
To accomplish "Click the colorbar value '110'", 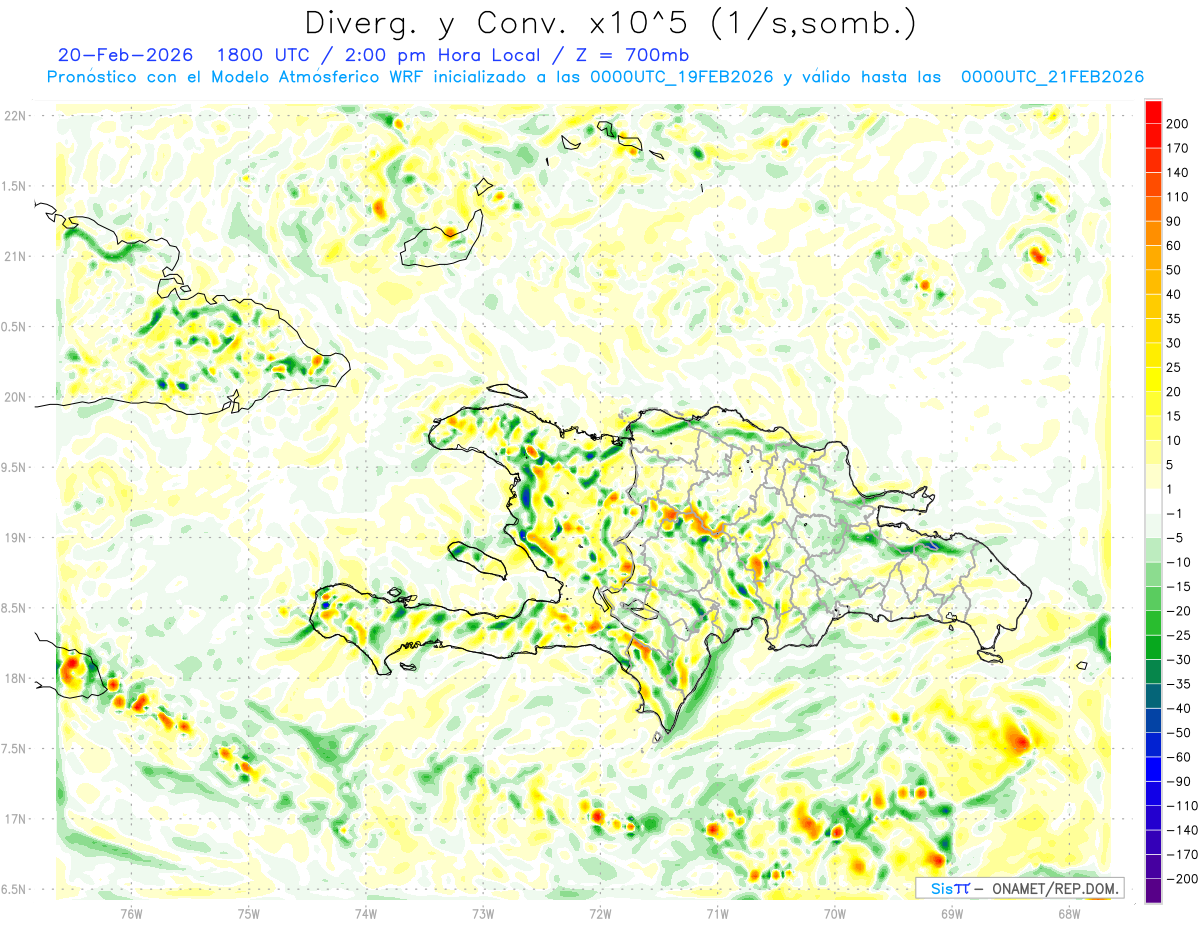I will [1179, 197].
